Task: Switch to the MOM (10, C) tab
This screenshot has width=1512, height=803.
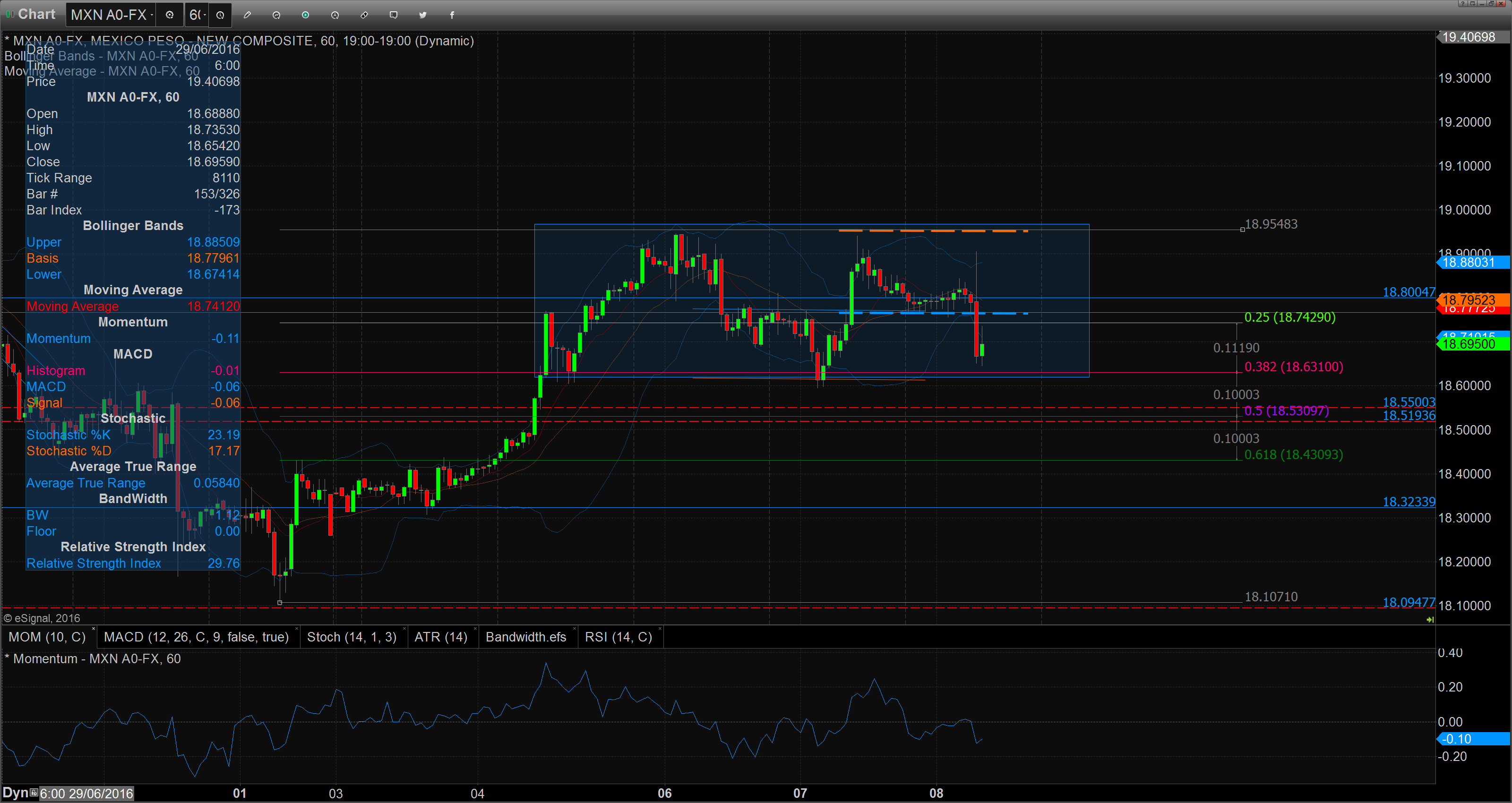Action: 47,637
